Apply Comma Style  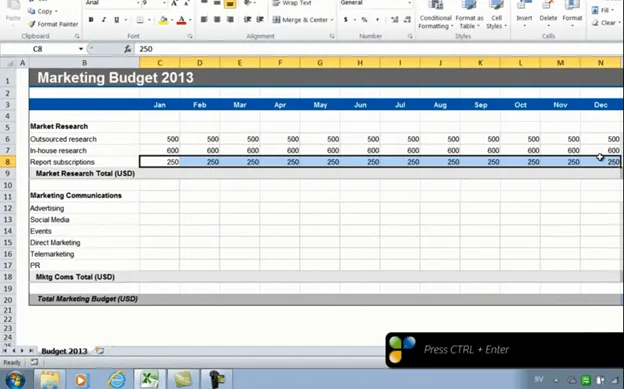click(x=377, y=20)
